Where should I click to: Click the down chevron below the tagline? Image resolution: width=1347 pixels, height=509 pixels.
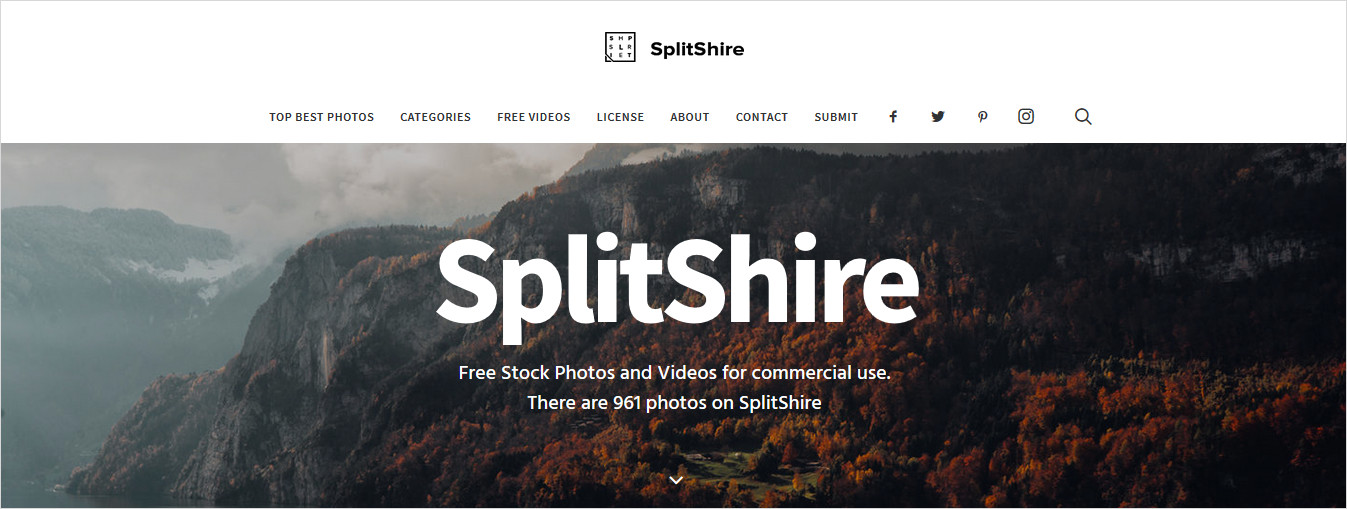[676, 480]
